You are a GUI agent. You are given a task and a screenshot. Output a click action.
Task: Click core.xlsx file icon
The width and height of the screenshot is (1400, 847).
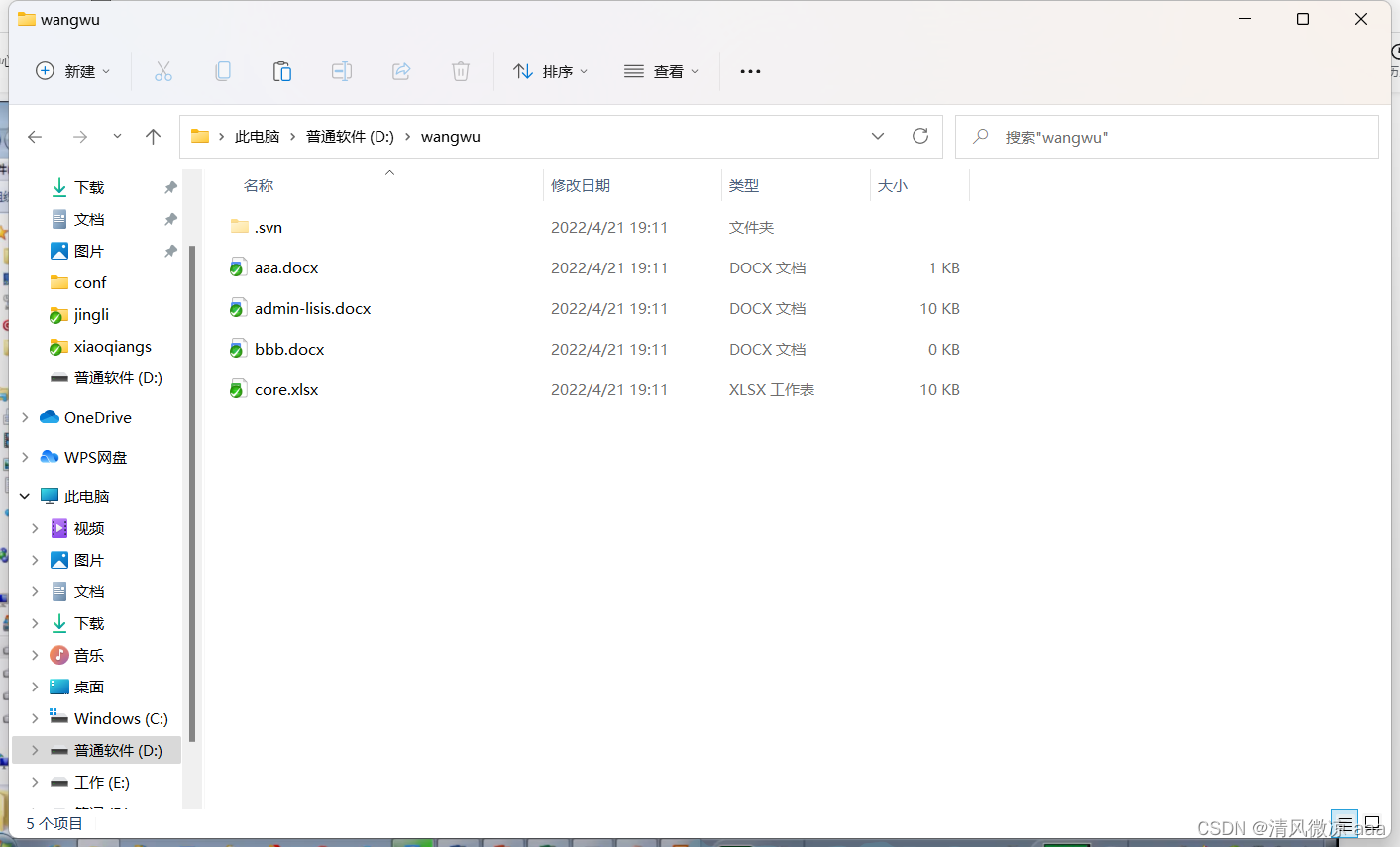238,389
